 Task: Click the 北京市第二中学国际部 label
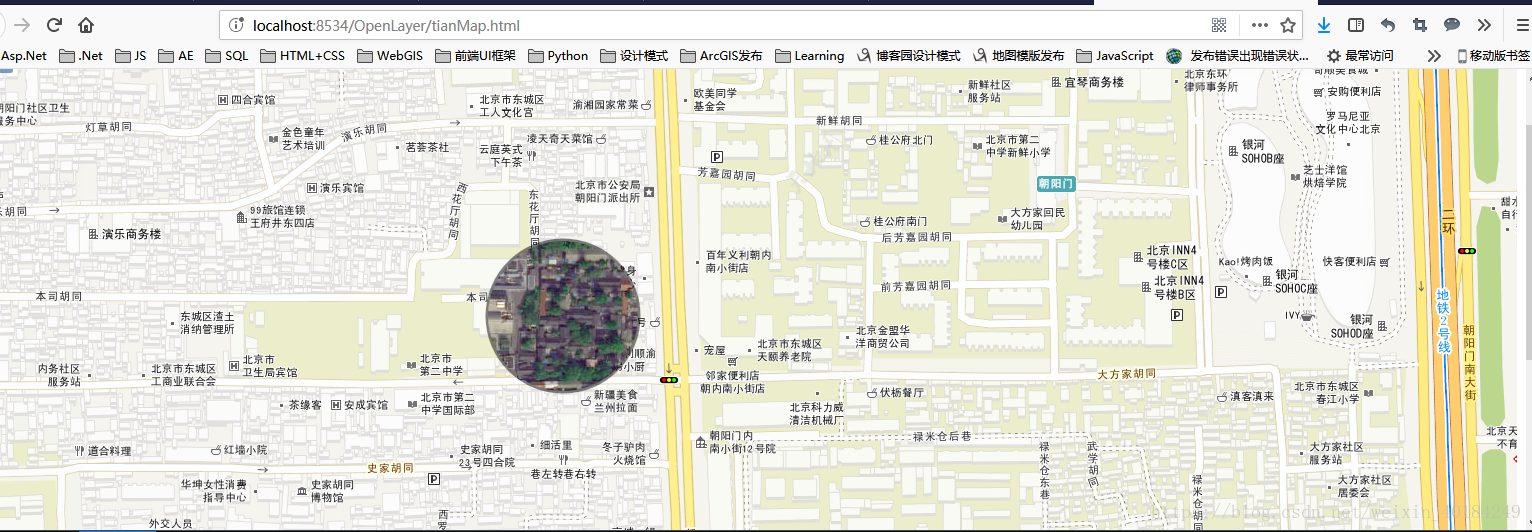pos(448,403)
